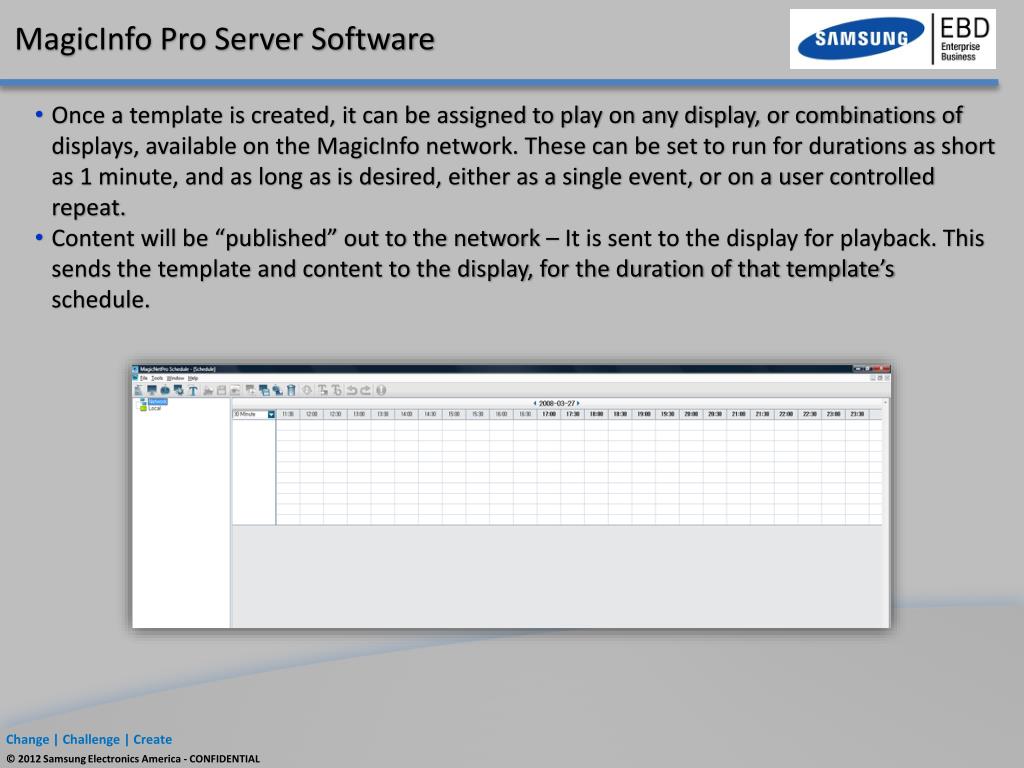The image size is (1024, 768).
Task: Open the Help menu
Action: (x=193, y=378)
